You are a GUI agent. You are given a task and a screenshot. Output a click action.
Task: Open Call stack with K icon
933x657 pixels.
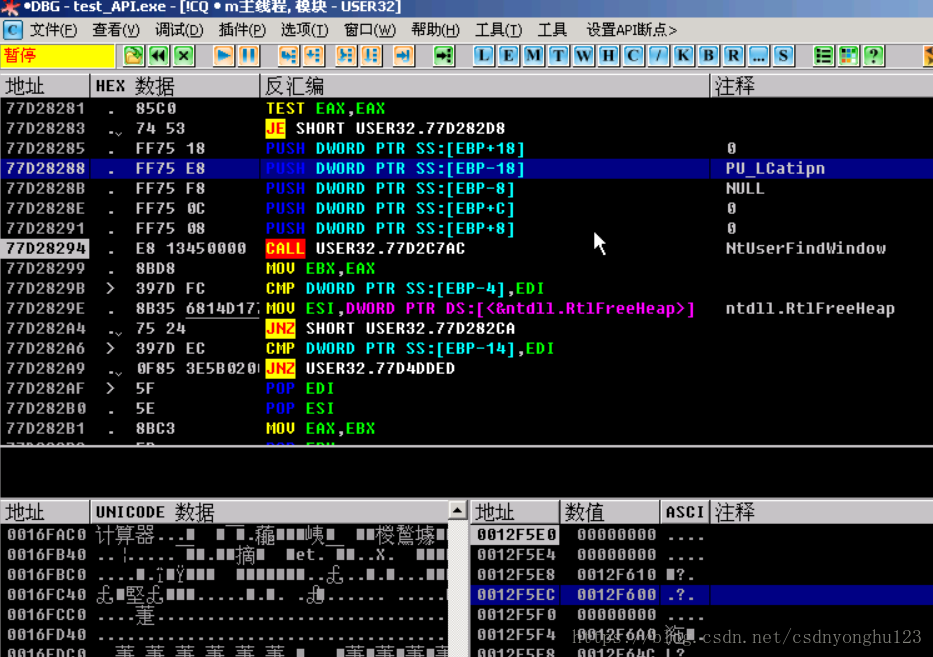tap(683, 56)
